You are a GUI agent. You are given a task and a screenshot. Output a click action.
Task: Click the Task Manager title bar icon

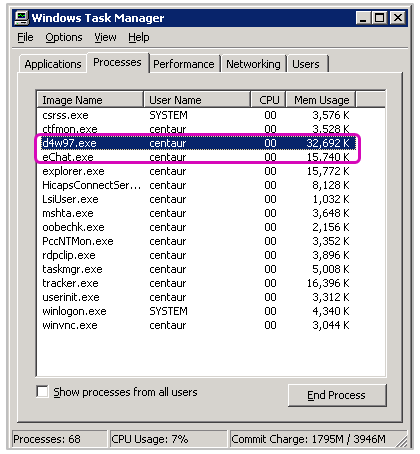22,18
